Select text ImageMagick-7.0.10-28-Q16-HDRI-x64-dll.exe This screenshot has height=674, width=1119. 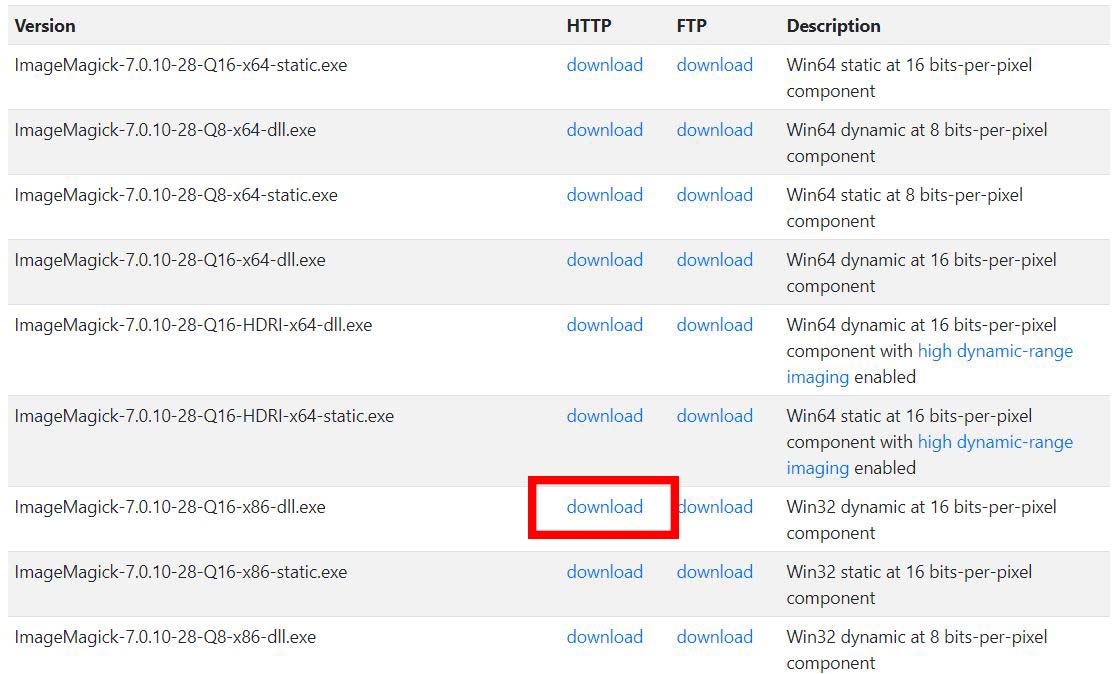(193, 325)
